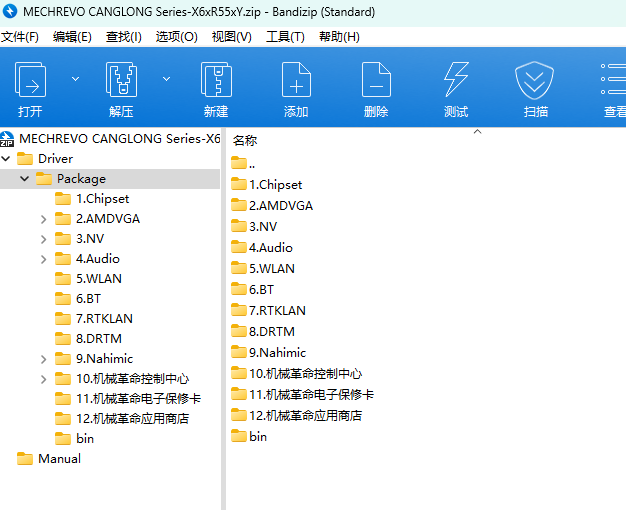Expand 4.Audio in the tree
This screenshot has width=626, height=510.
tap(44, 259)
